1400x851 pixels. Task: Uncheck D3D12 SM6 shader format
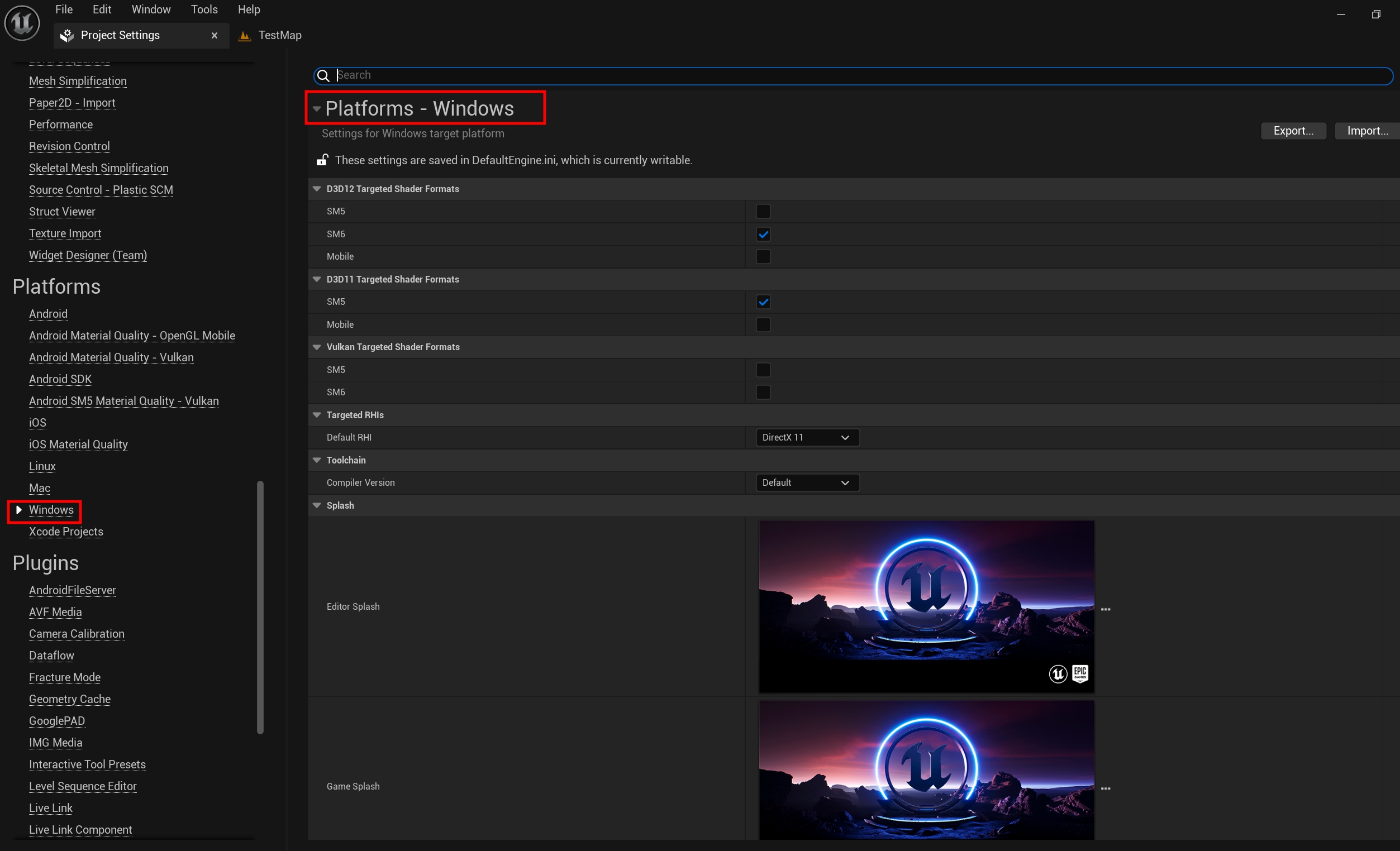[763, 234]
